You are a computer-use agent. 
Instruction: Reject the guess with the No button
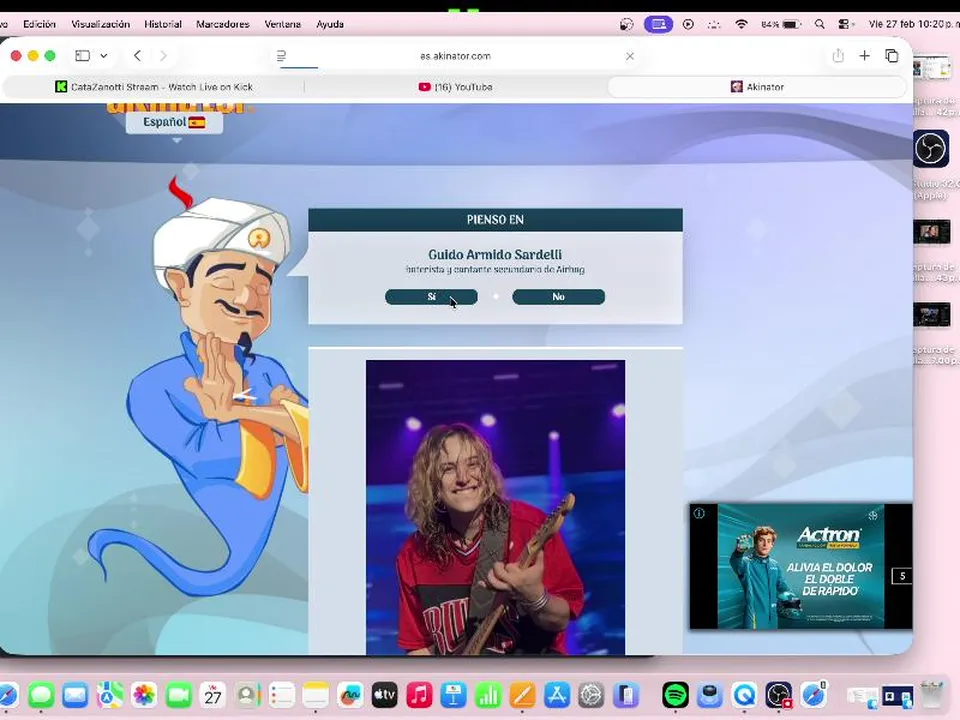(x=558, y=297)
